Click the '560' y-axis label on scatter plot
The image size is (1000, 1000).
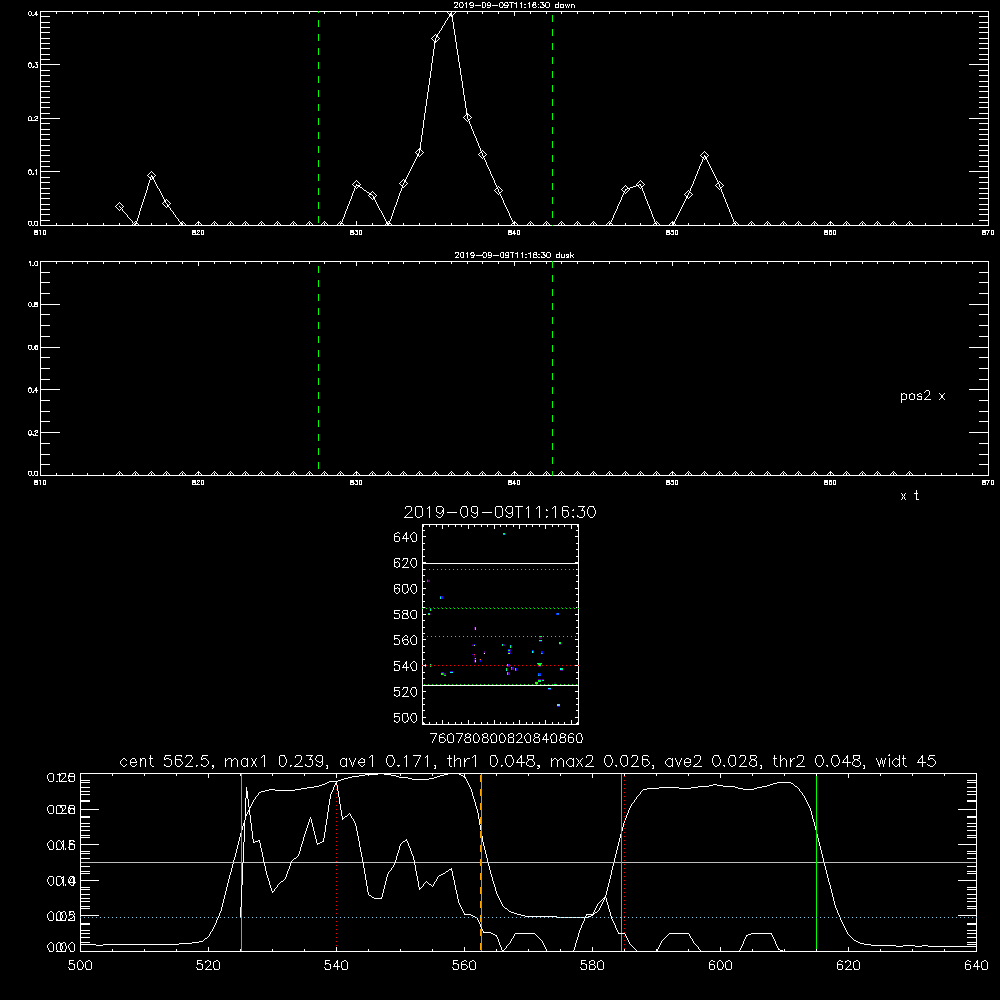406,640
